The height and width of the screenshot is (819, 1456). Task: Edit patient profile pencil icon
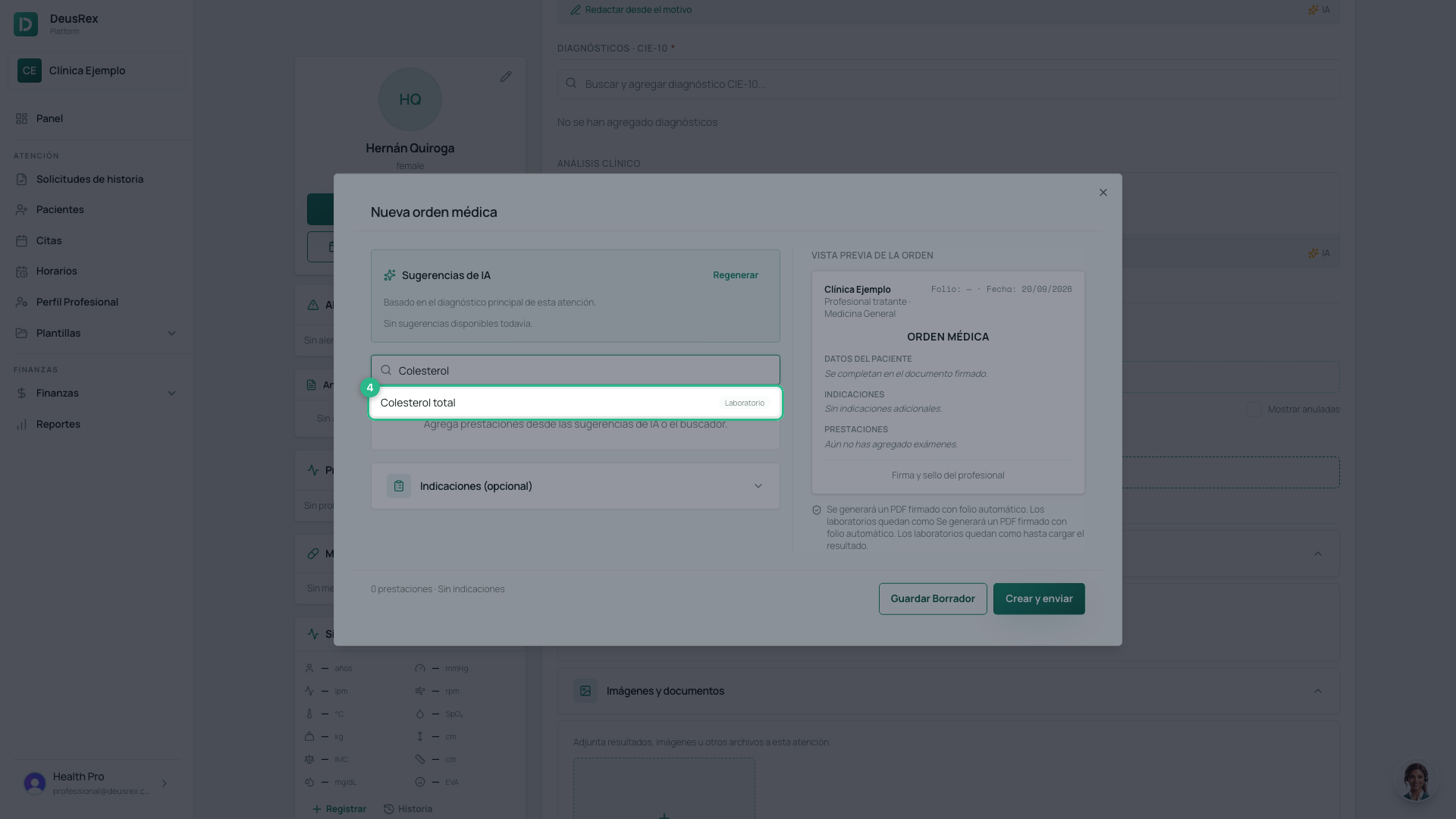[x=506, y=77]
